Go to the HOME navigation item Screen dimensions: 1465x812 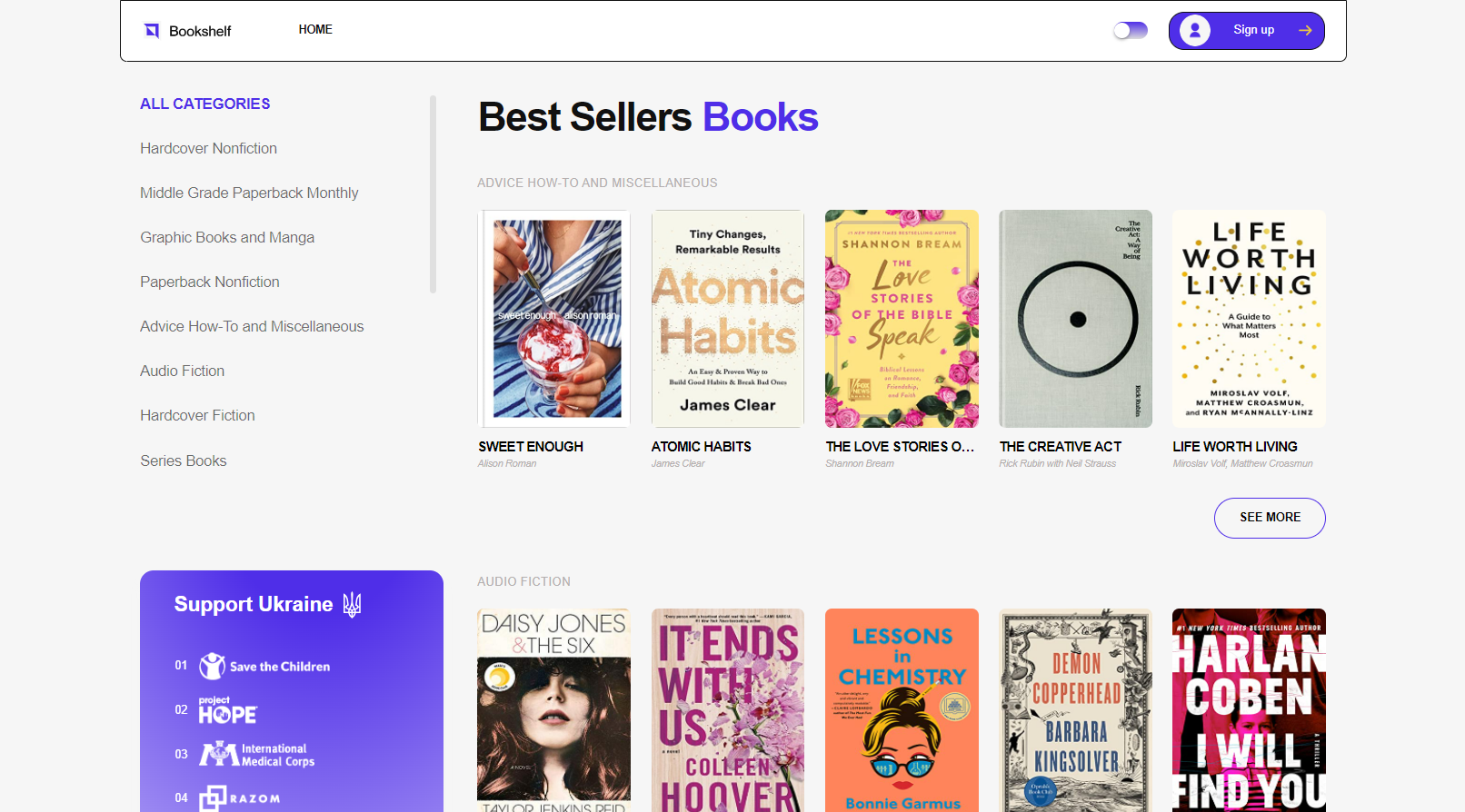(x=315, y=30)
